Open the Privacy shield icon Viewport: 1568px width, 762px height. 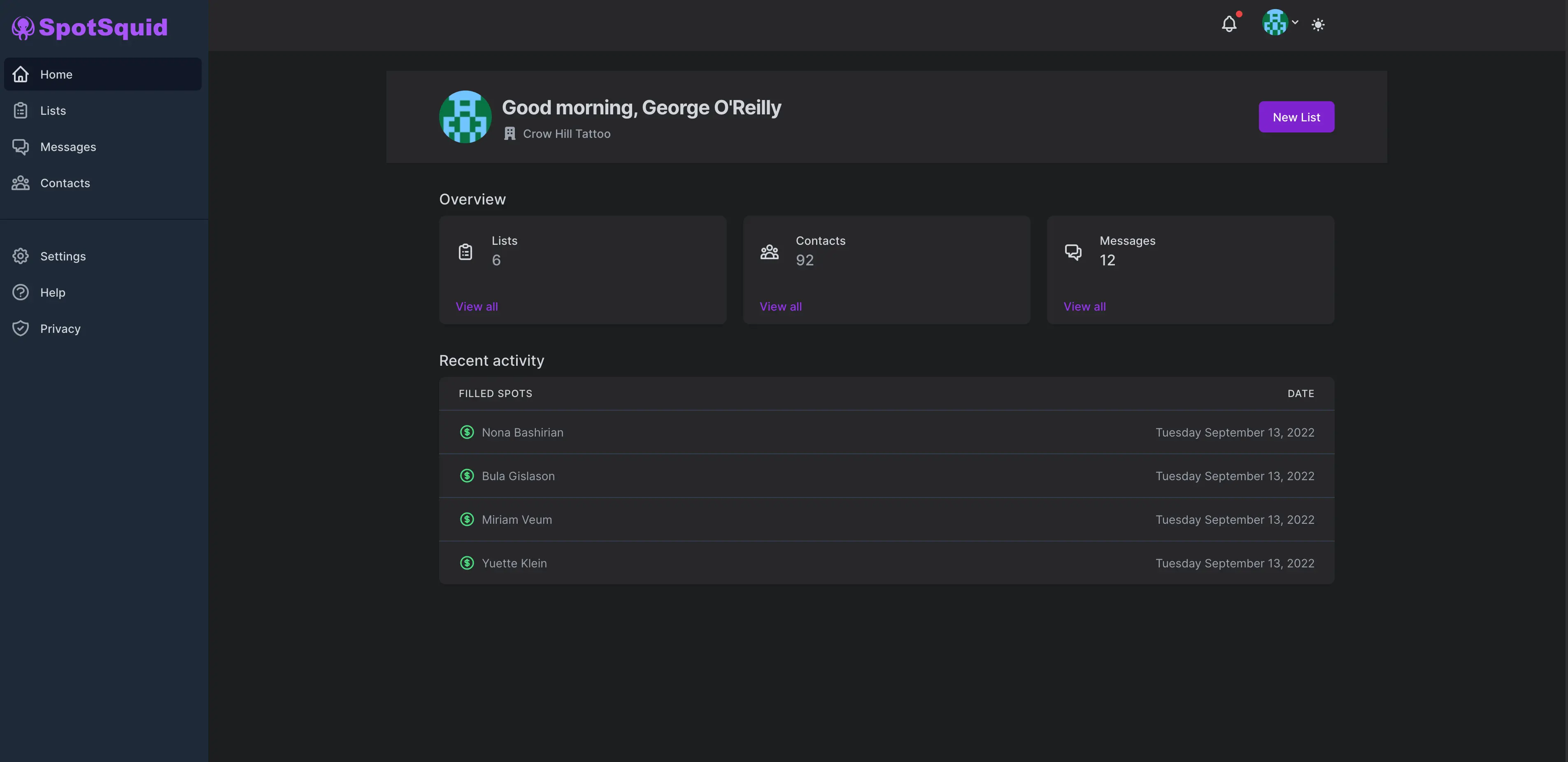coord(21,329)
